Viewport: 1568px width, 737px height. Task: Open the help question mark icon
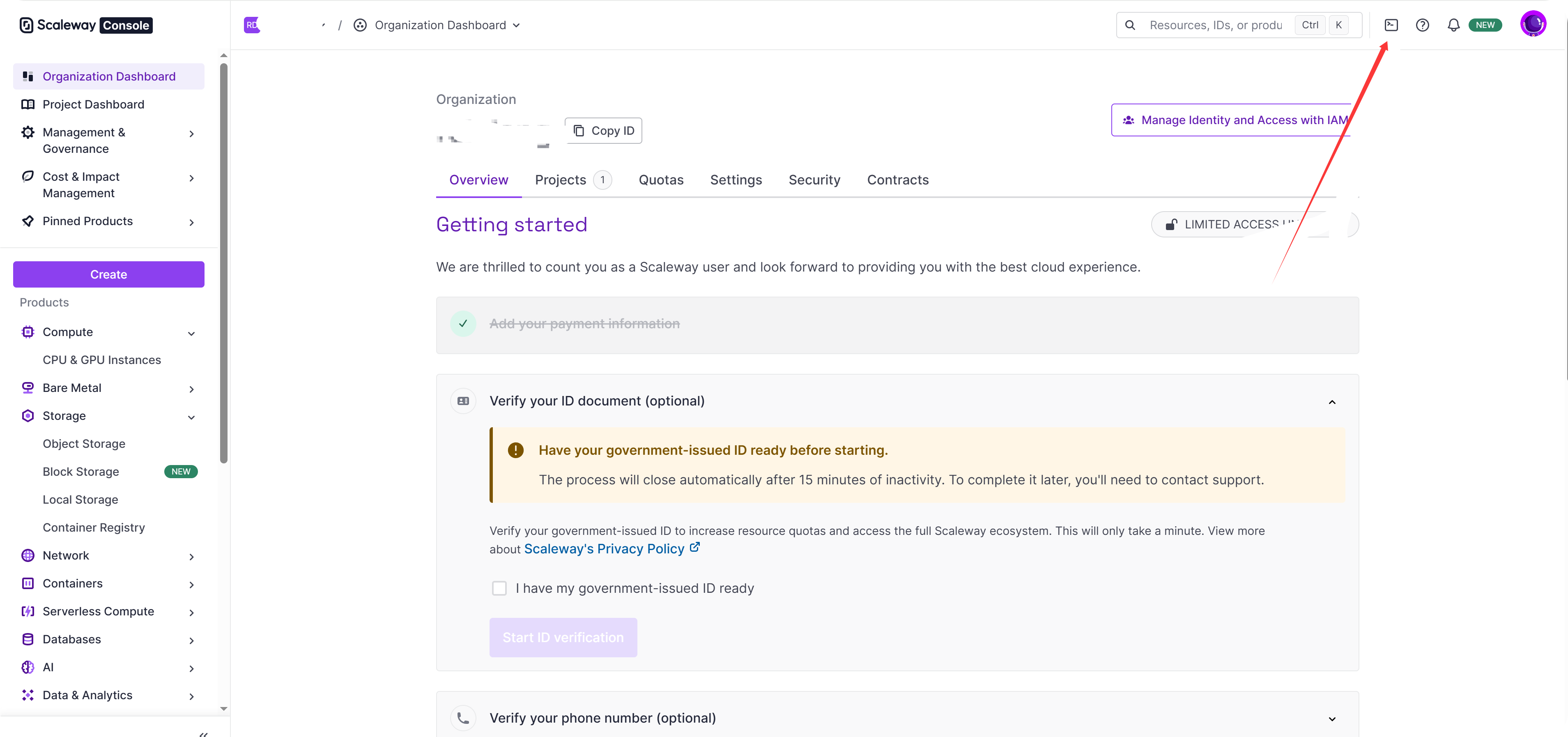click(x=1422, y=25)
